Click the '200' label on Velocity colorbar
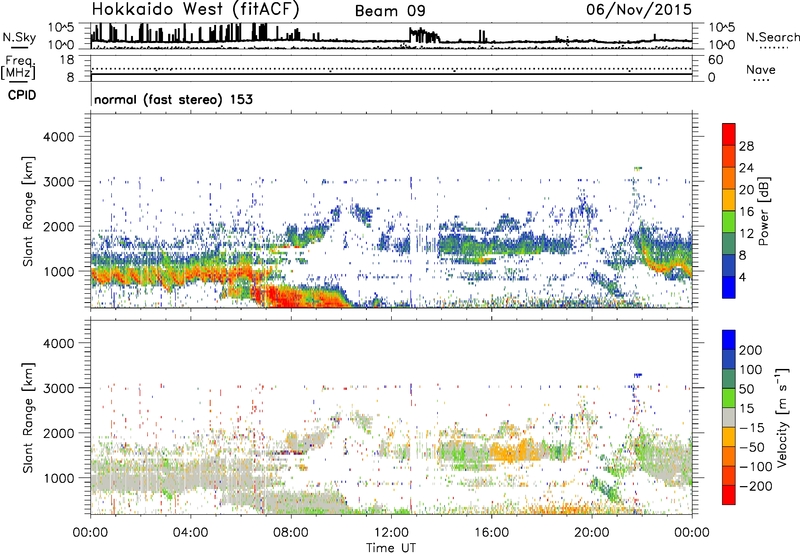 [x=751, y=350]
